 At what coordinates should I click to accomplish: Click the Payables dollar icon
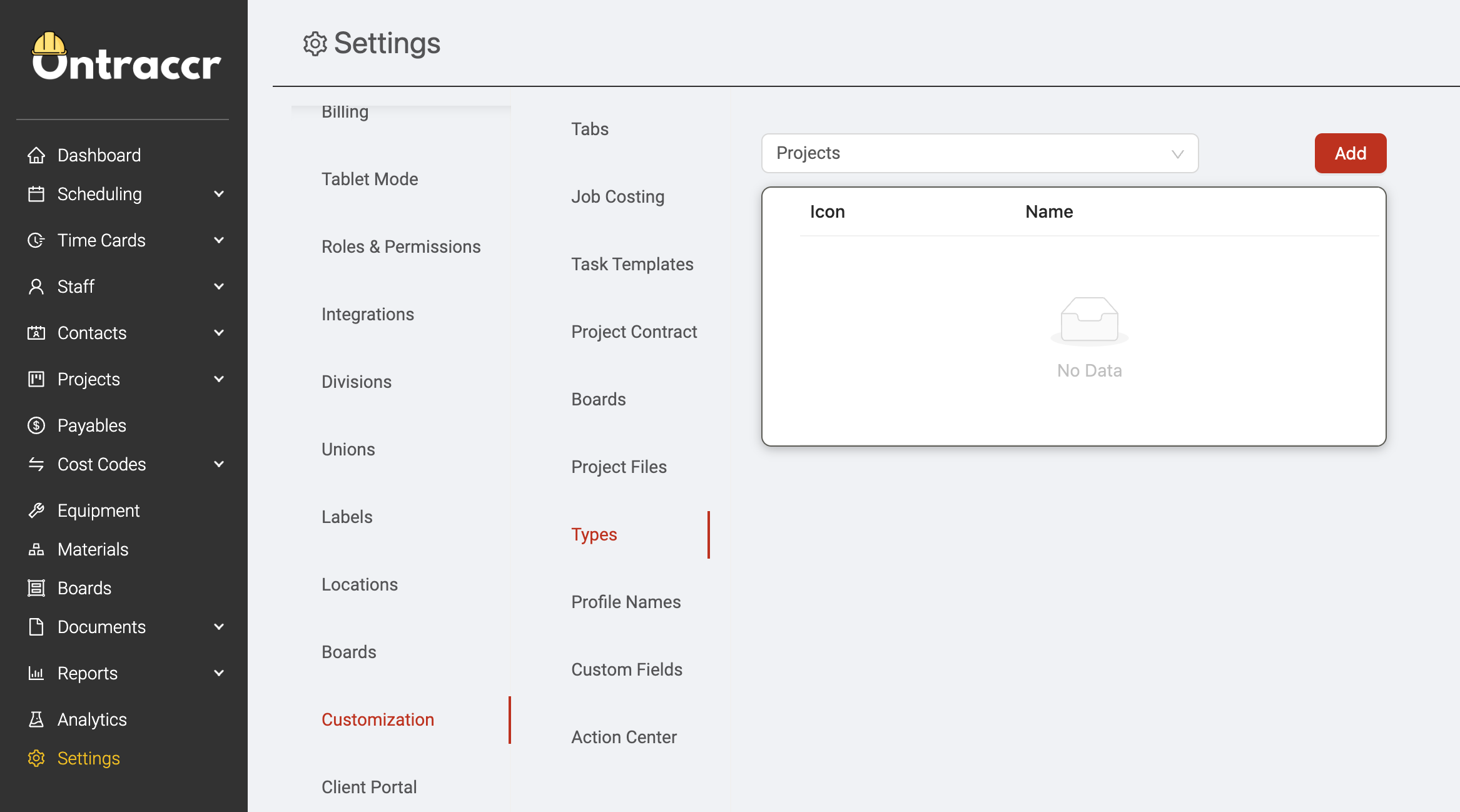coord(36,425)
